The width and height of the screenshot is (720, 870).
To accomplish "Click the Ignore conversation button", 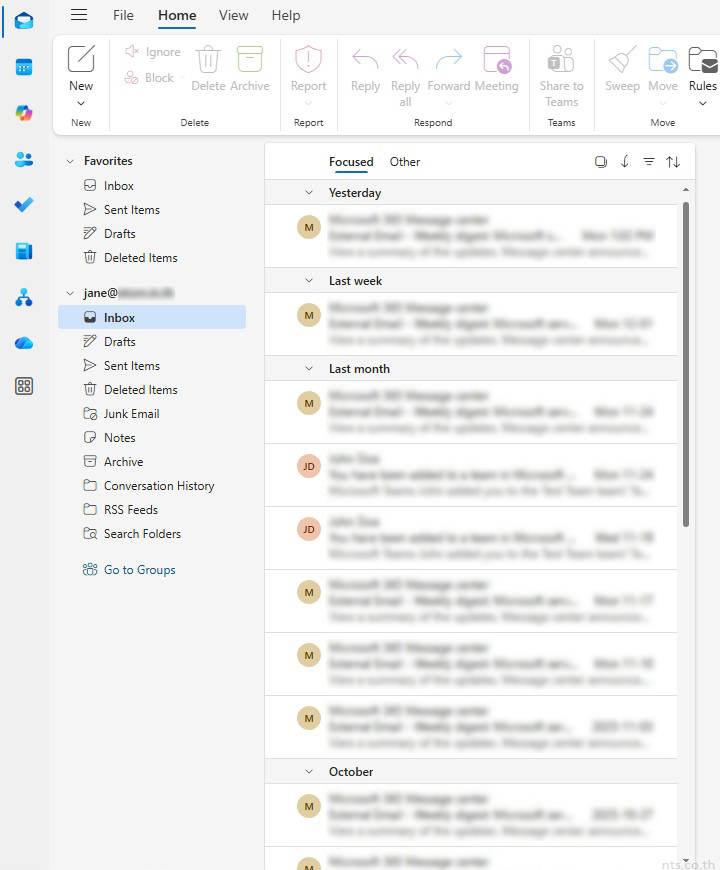I will 153,52.
